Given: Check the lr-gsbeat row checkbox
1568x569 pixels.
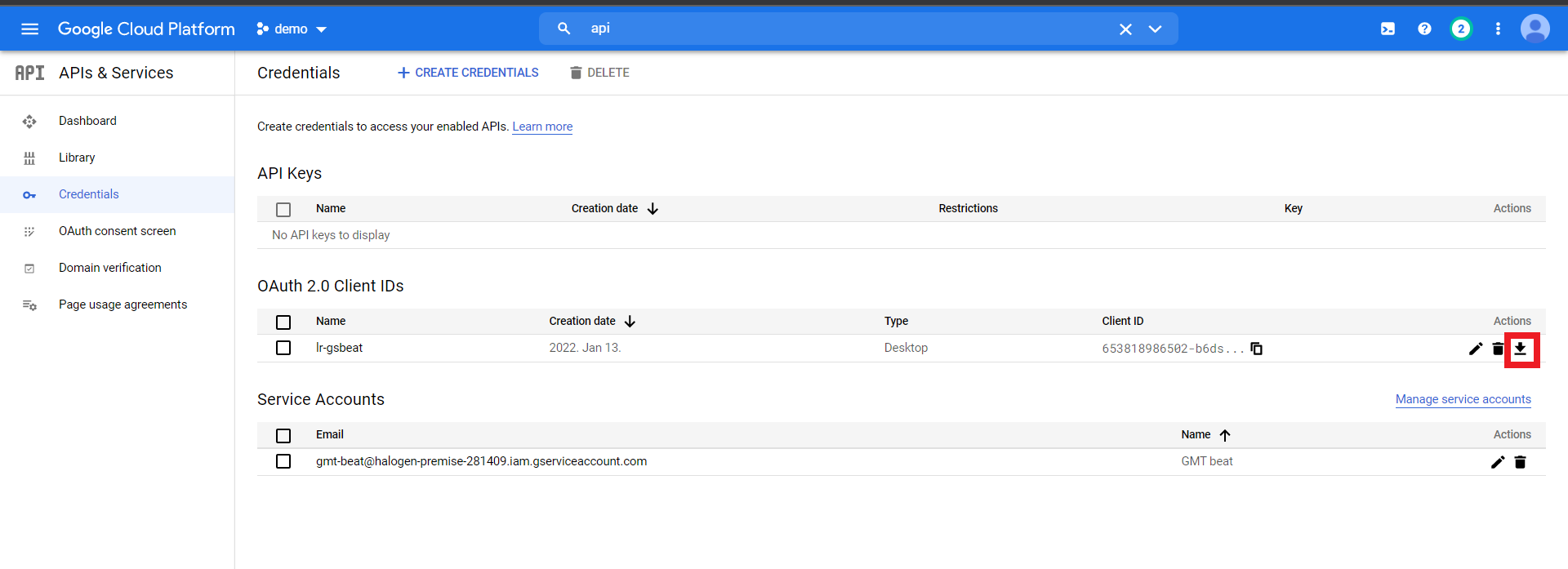Looking at the screenshot, I should (x=283, y=348).
